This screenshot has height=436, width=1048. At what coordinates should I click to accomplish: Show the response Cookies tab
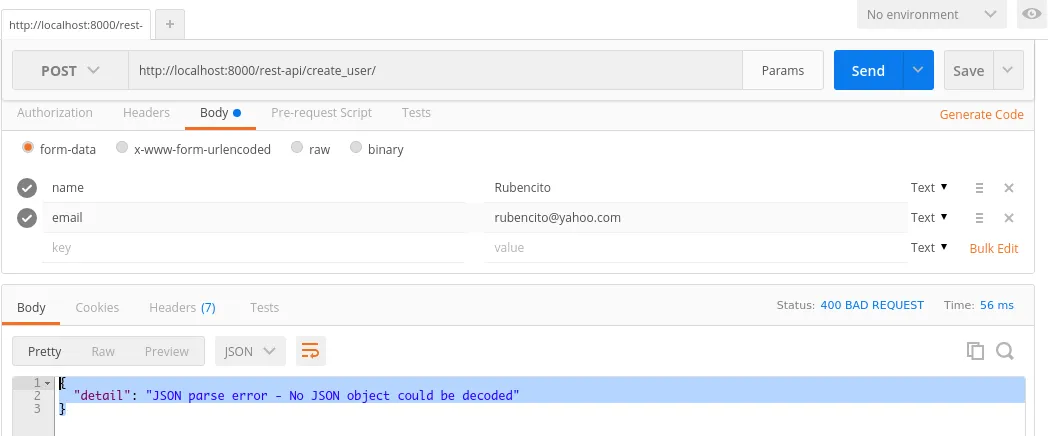[97, 308]
